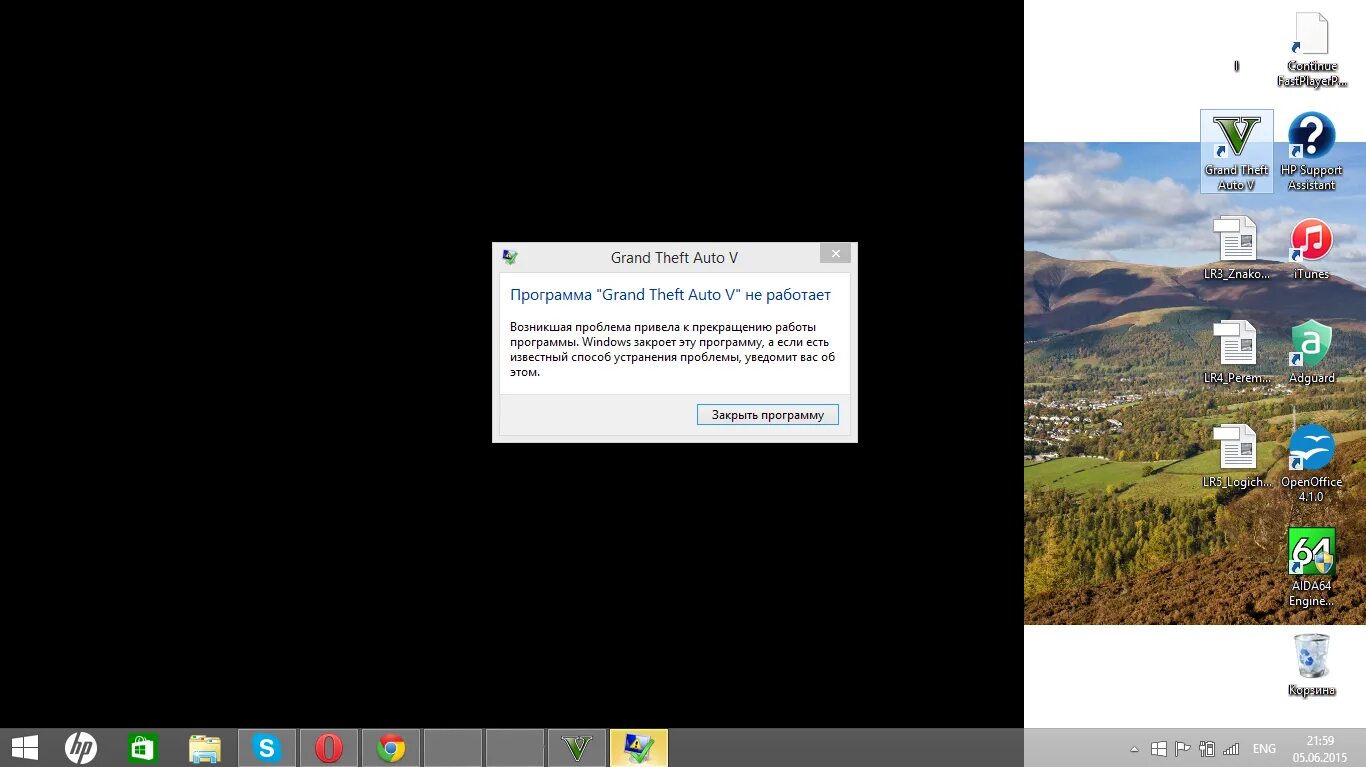Select the LR4_Perem... document on the desktop
The height and width of the screenshot is (767, 1366).
[x=1236, y=352]
